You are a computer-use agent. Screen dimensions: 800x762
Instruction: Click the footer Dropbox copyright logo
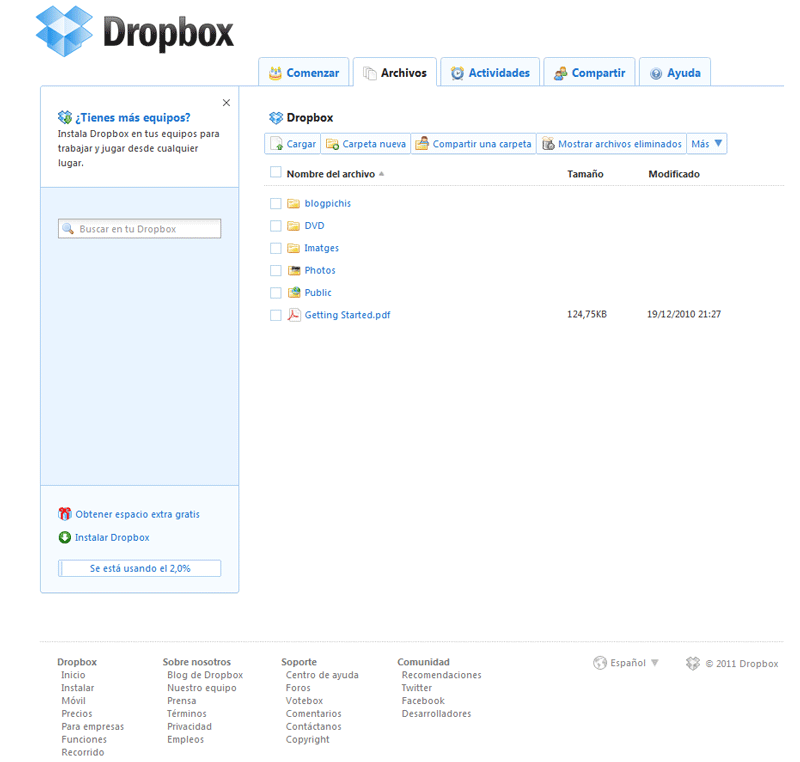pyautogui.click(x=693, y=663)
